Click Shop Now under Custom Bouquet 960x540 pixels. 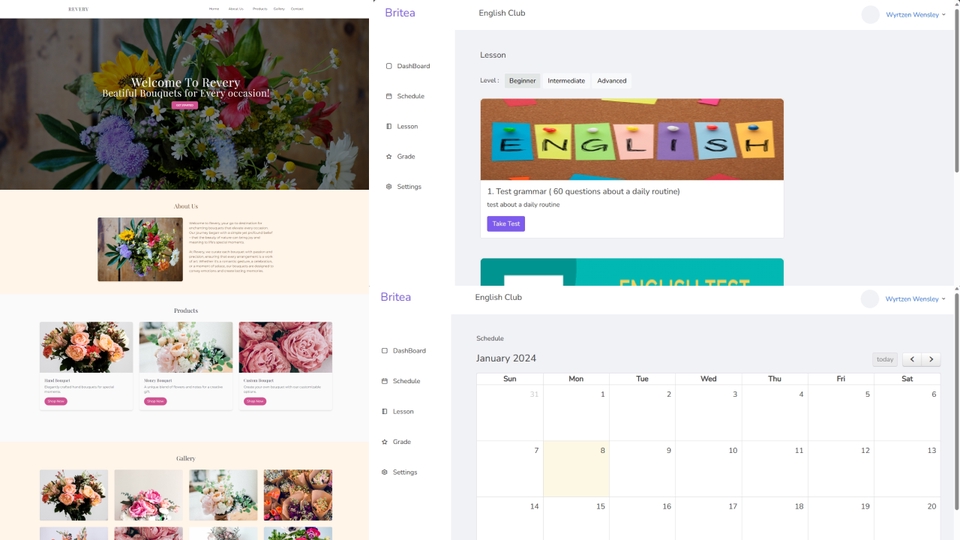tap(255, 401)
